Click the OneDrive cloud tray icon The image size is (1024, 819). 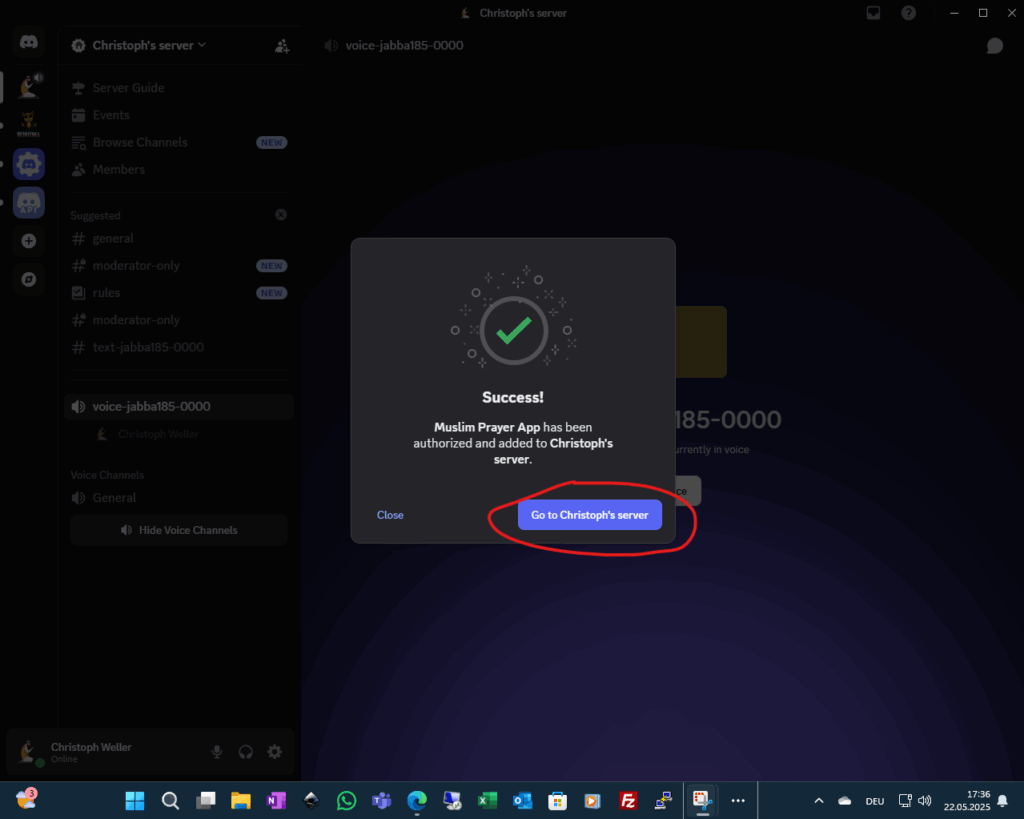(x=844, y=801)
